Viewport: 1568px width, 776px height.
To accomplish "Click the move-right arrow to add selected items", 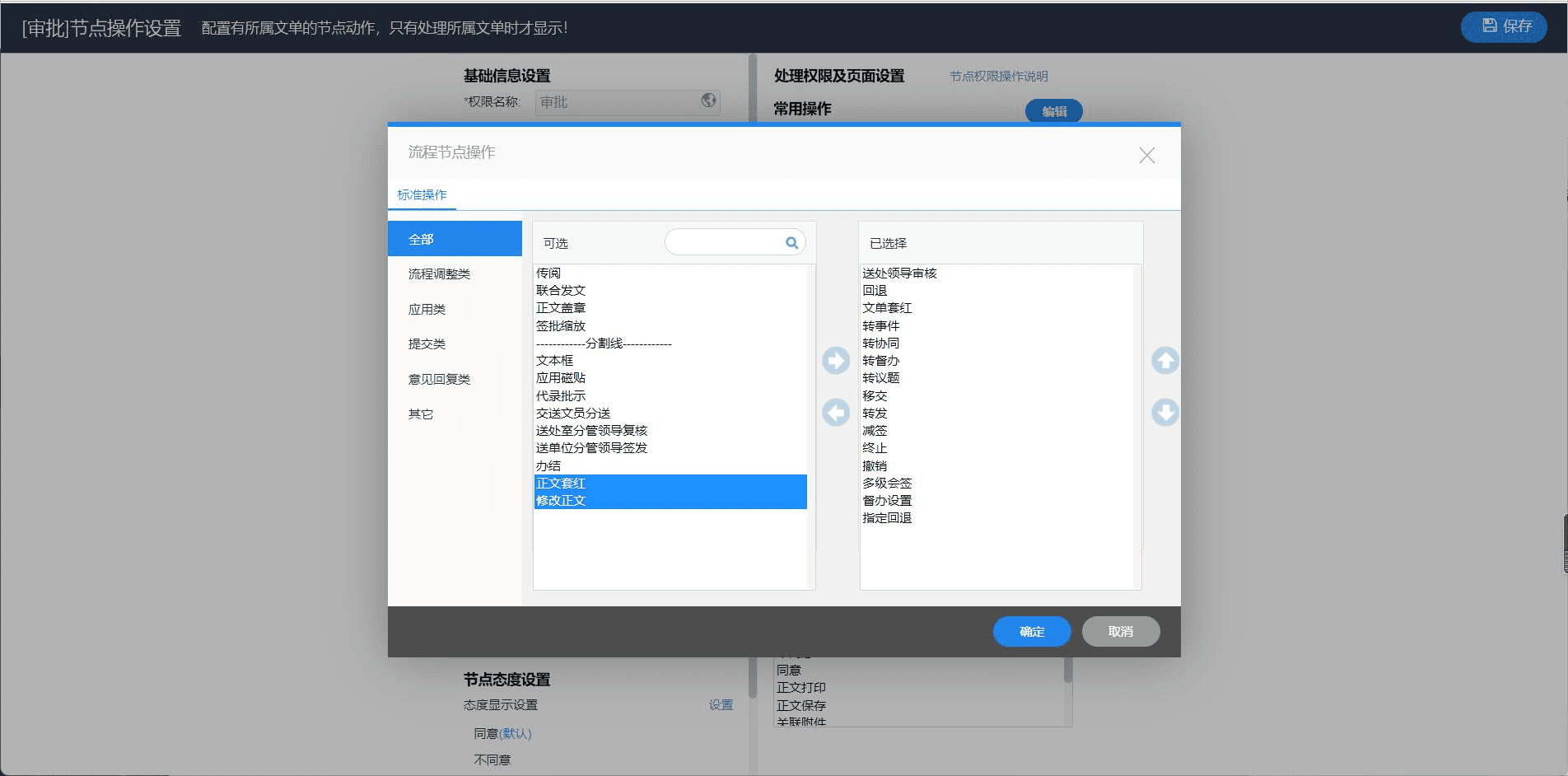I will coord(836,361).
